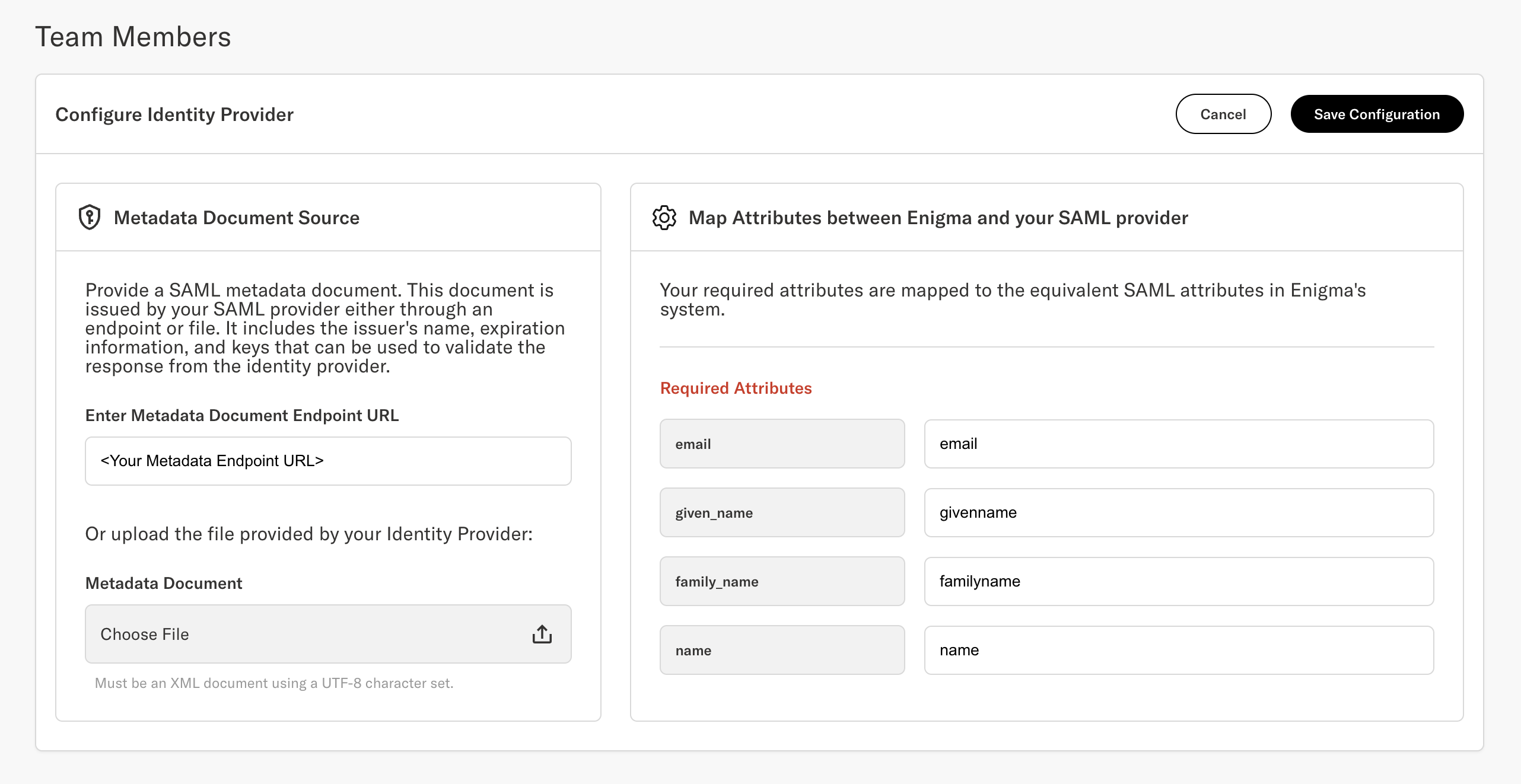Click the Map Attributes panel header
Viewport: 1521px width, 784px height.
coord(937,217)
